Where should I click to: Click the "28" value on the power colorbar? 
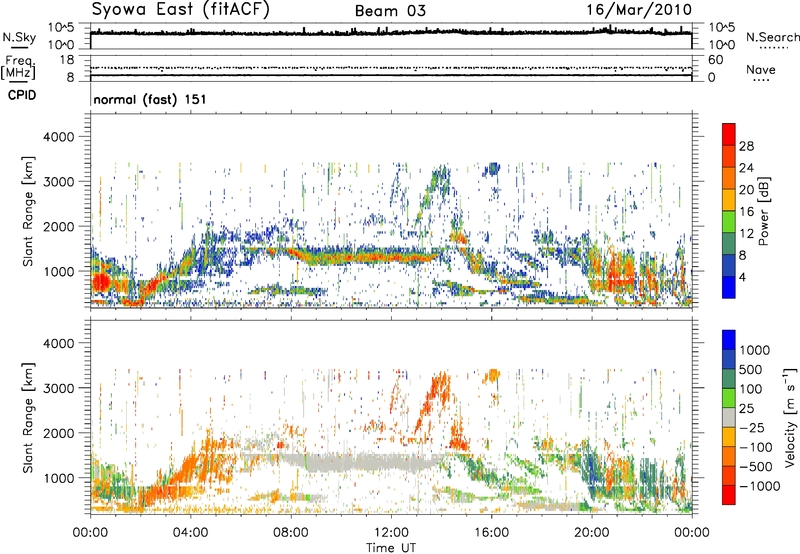coord(746,146)
